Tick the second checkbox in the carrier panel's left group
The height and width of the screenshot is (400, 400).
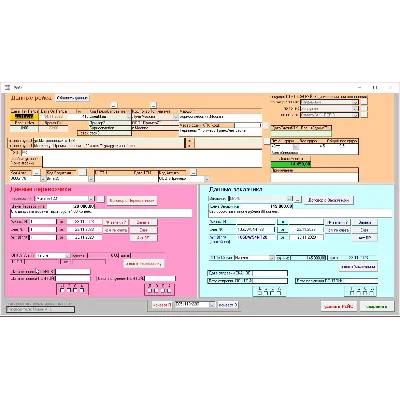point(68,290)
